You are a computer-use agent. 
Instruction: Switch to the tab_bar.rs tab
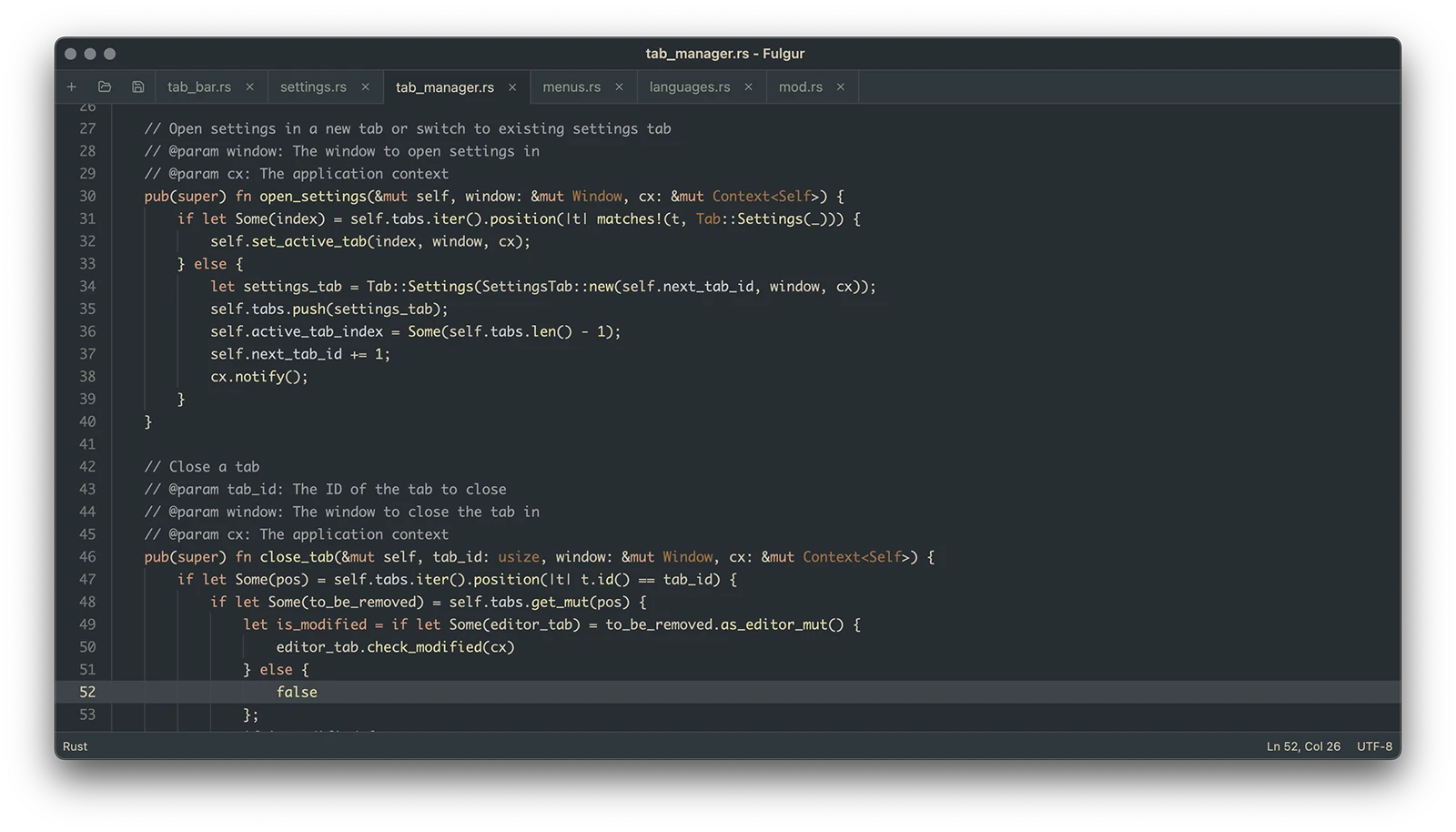coord(199,87)
